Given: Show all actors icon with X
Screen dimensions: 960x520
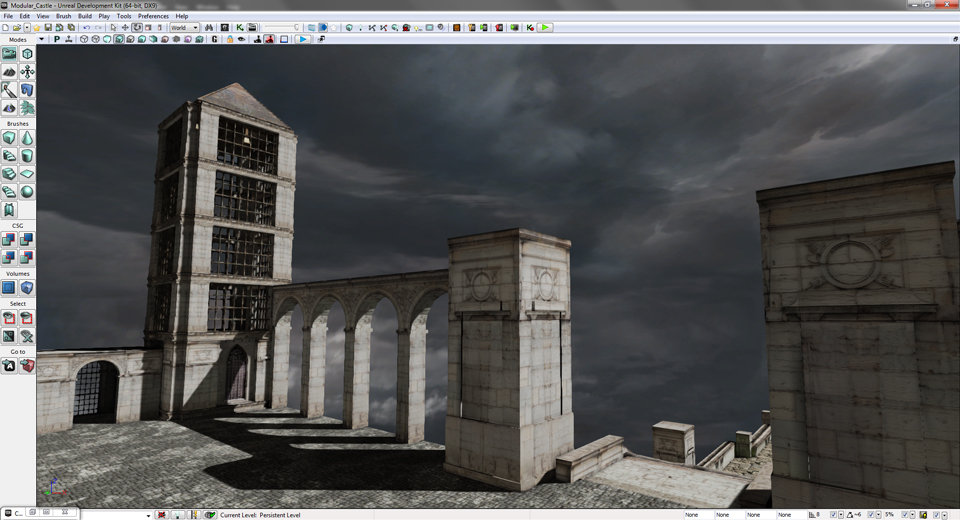Looking at the screenshot, I should pos(27,336).
